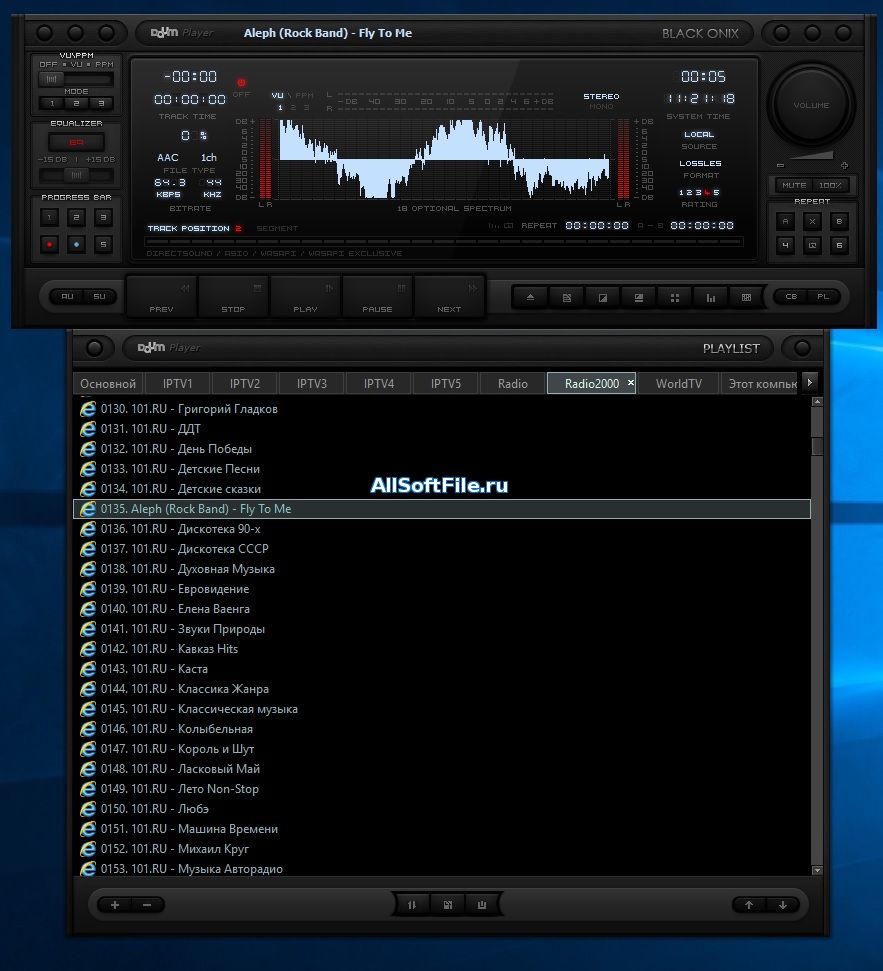Toggle the MUTE button
The height and width of the screenshot is (971, 883).
coord(794,185)
